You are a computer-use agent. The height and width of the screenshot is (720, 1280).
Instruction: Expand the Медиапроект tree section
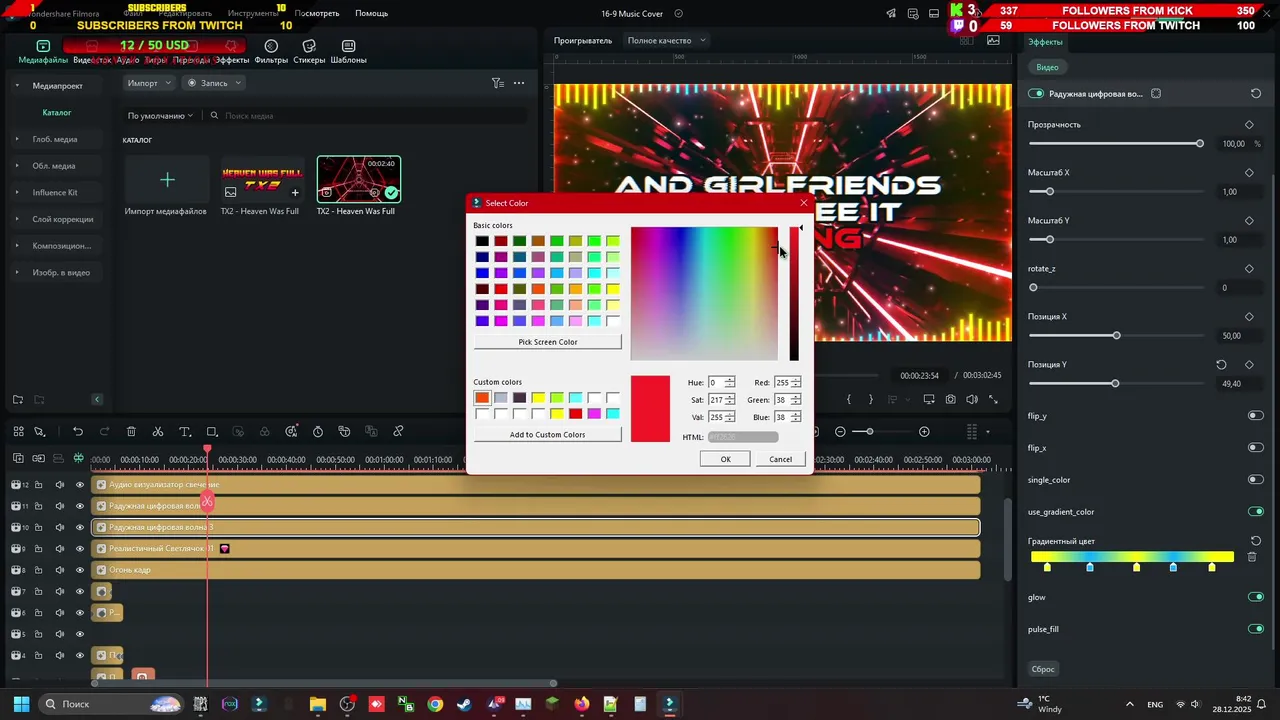coord(17,86)
